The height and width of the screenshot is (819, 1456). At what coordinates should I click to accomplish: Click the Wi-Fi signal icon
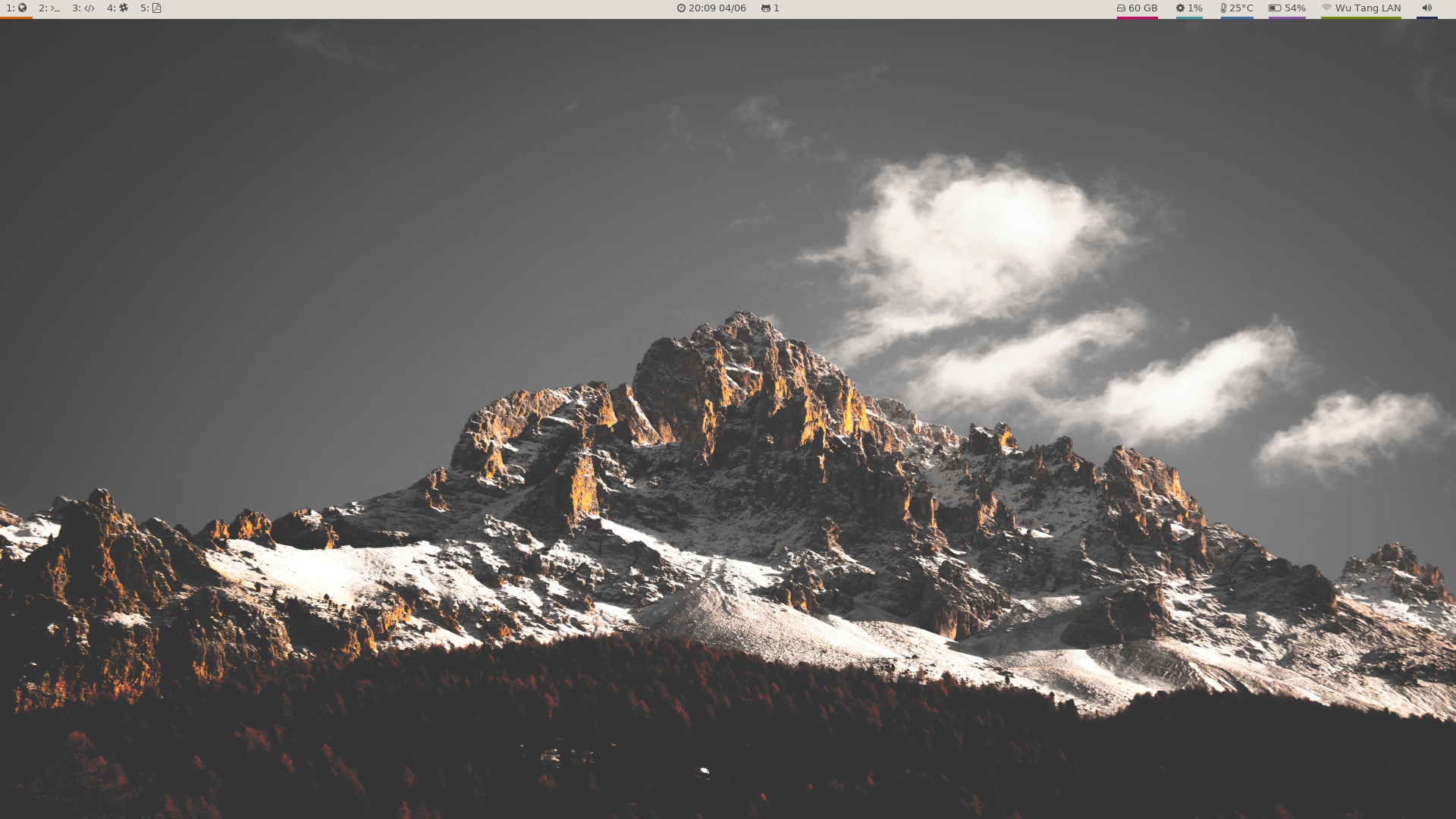(1326, 8)
